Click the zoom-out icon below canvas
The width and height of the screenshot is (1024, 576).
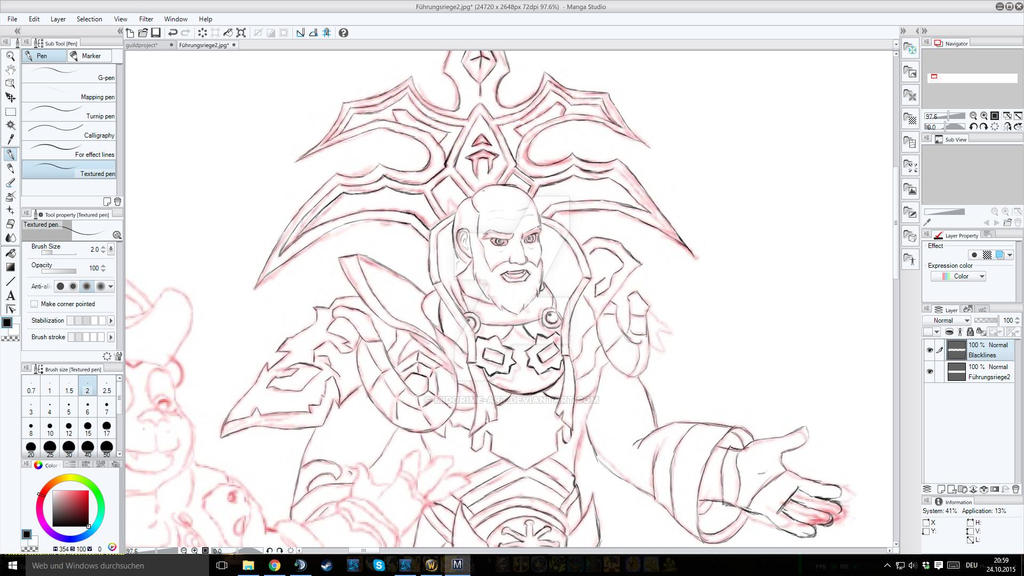pyautogui.click(x=184, y=551)
